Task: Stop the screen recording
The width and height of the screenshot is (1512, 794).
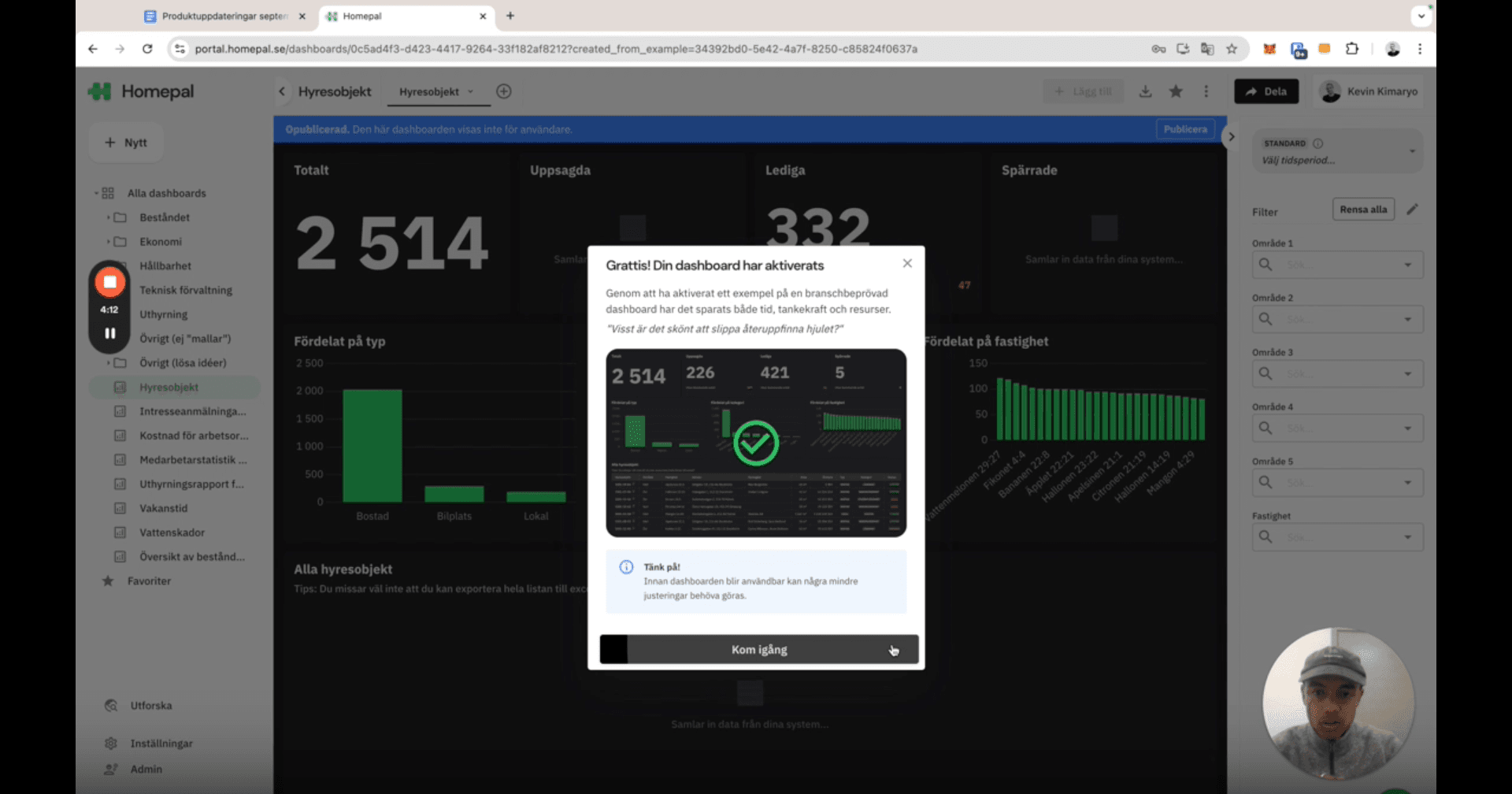Action: pyautogui.click(x=110, y=282)
